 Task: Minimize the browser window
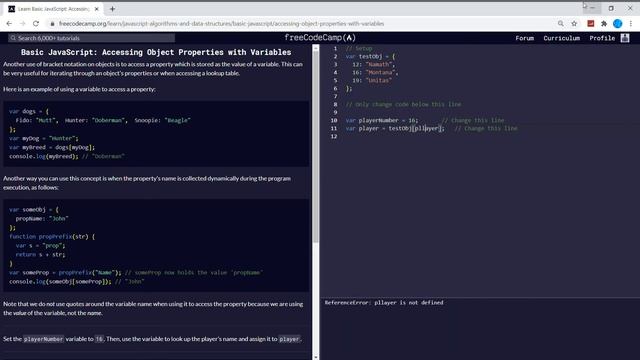592,8
